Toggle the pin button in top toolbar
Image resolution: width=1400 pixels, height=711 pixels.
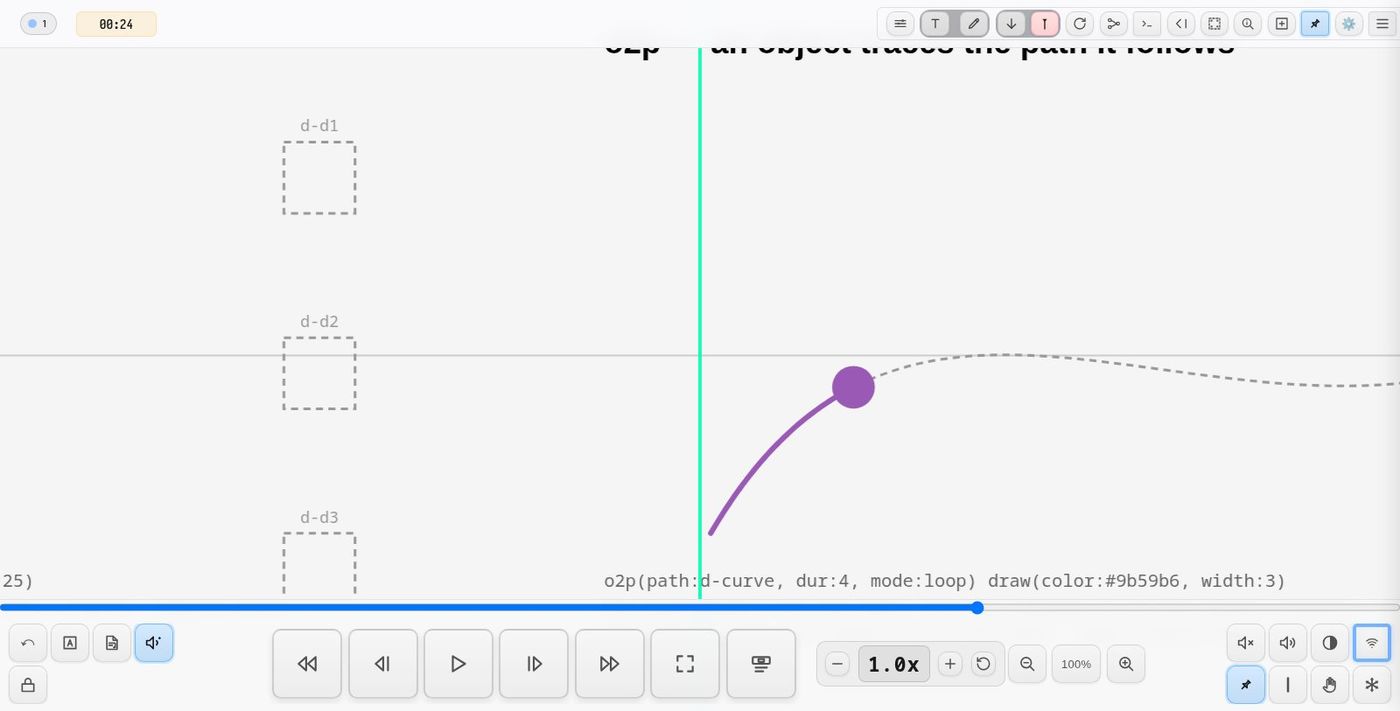[1315, 24]
